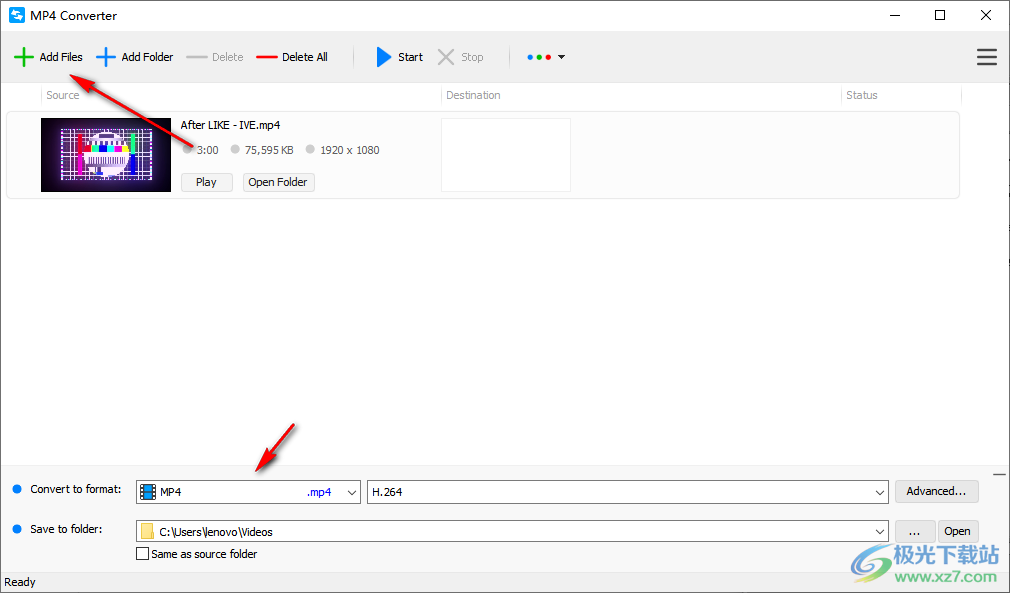Play the After LIKE video
Screen dimensions: 1010x593
[x=206, y=182]
